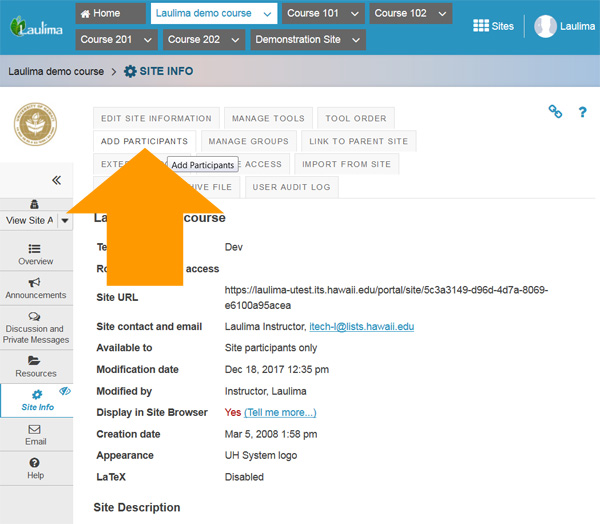Click Edit Site Information button
Viewport: 600px width, 524px height.
pos(156,118)
